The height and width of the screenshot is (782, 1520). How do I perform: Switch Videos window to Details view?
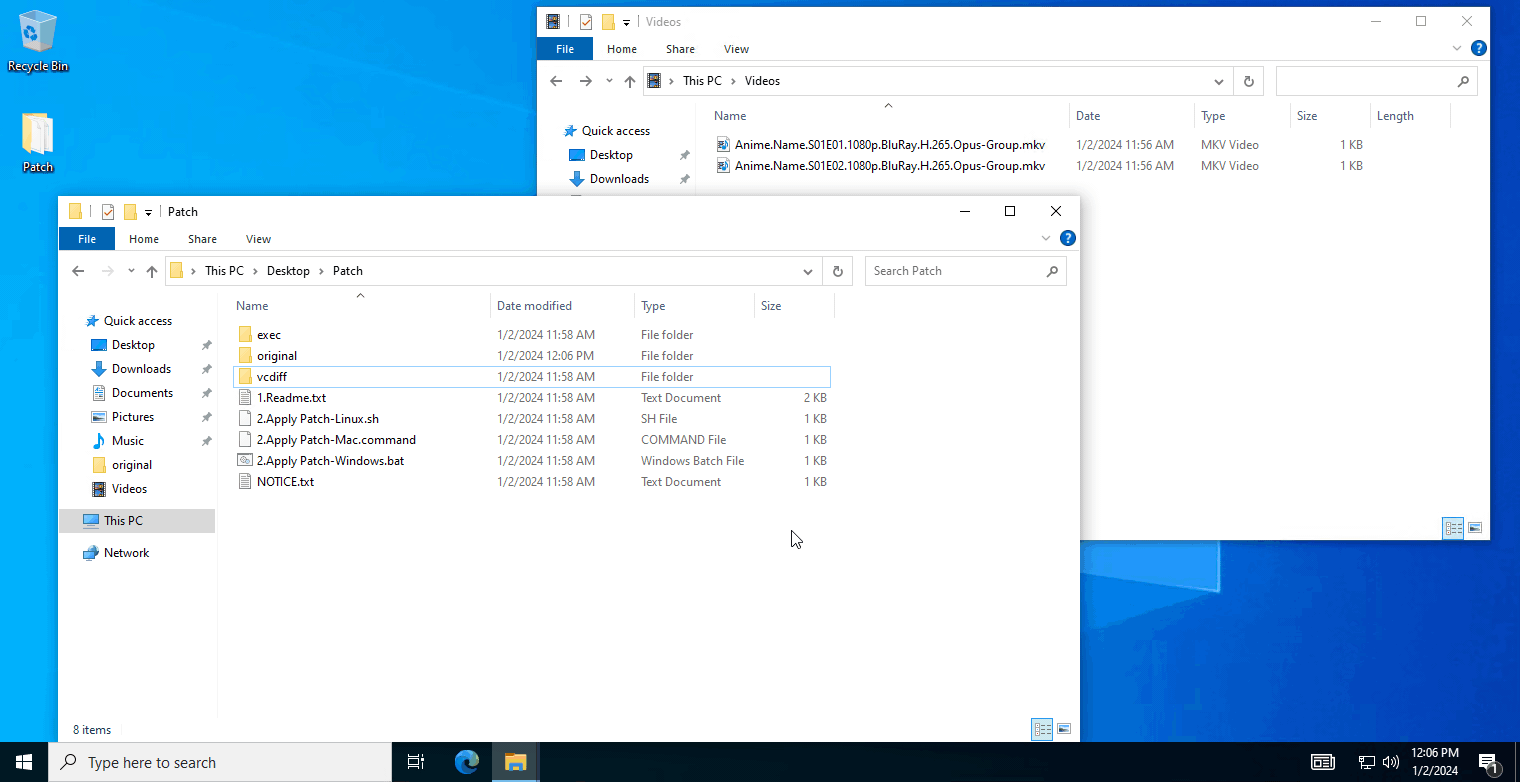pyautogui.click(x=1453, y=528)
